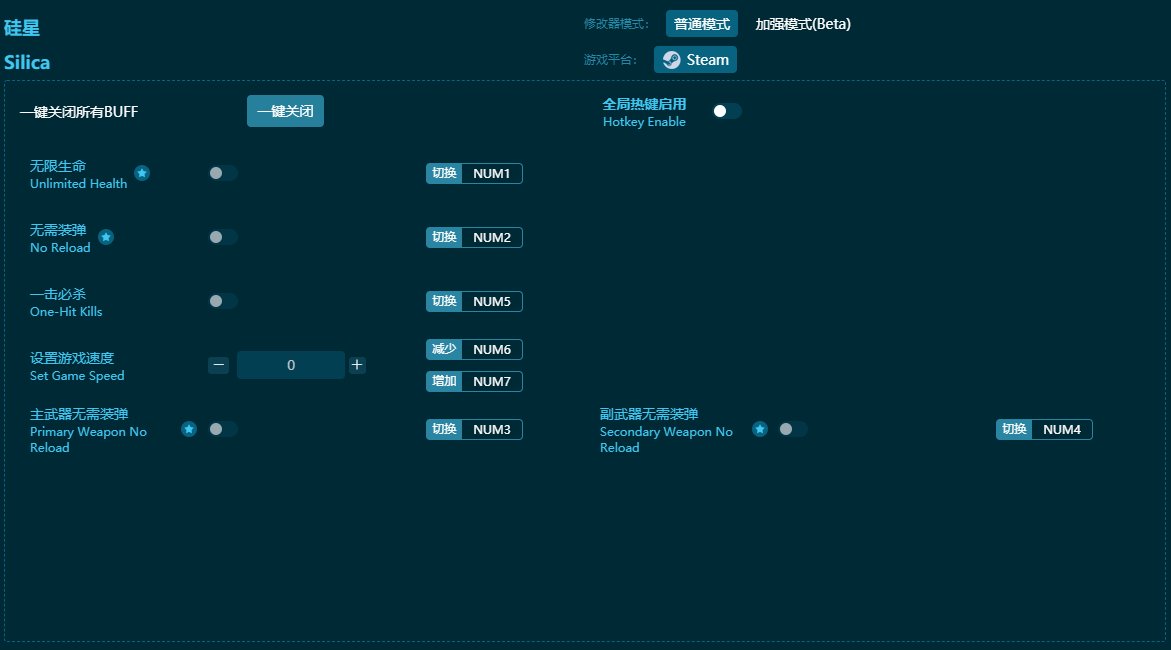The width and height of the screenshot is (1171, 650).
Task: Switch to 加强模式(Beta) enhanced mode
Action: [803, 24]
